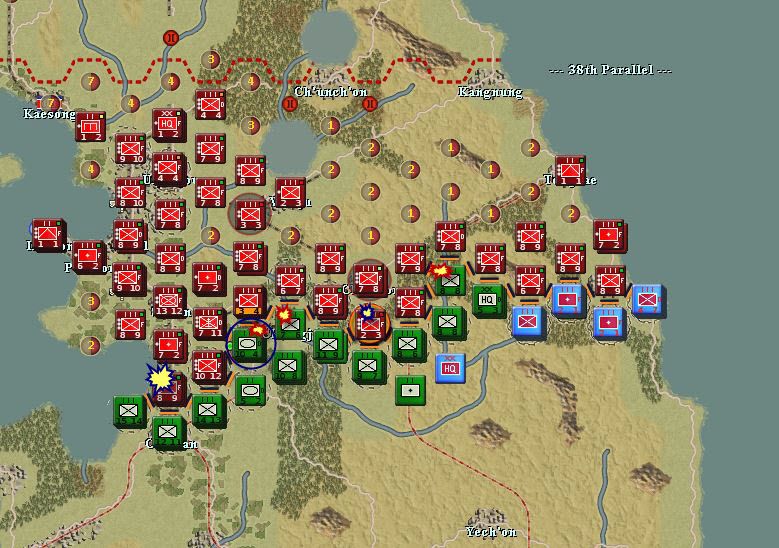
Task: Pick the green infantry unit marked 10 8
Action: [x=288, y=367]
